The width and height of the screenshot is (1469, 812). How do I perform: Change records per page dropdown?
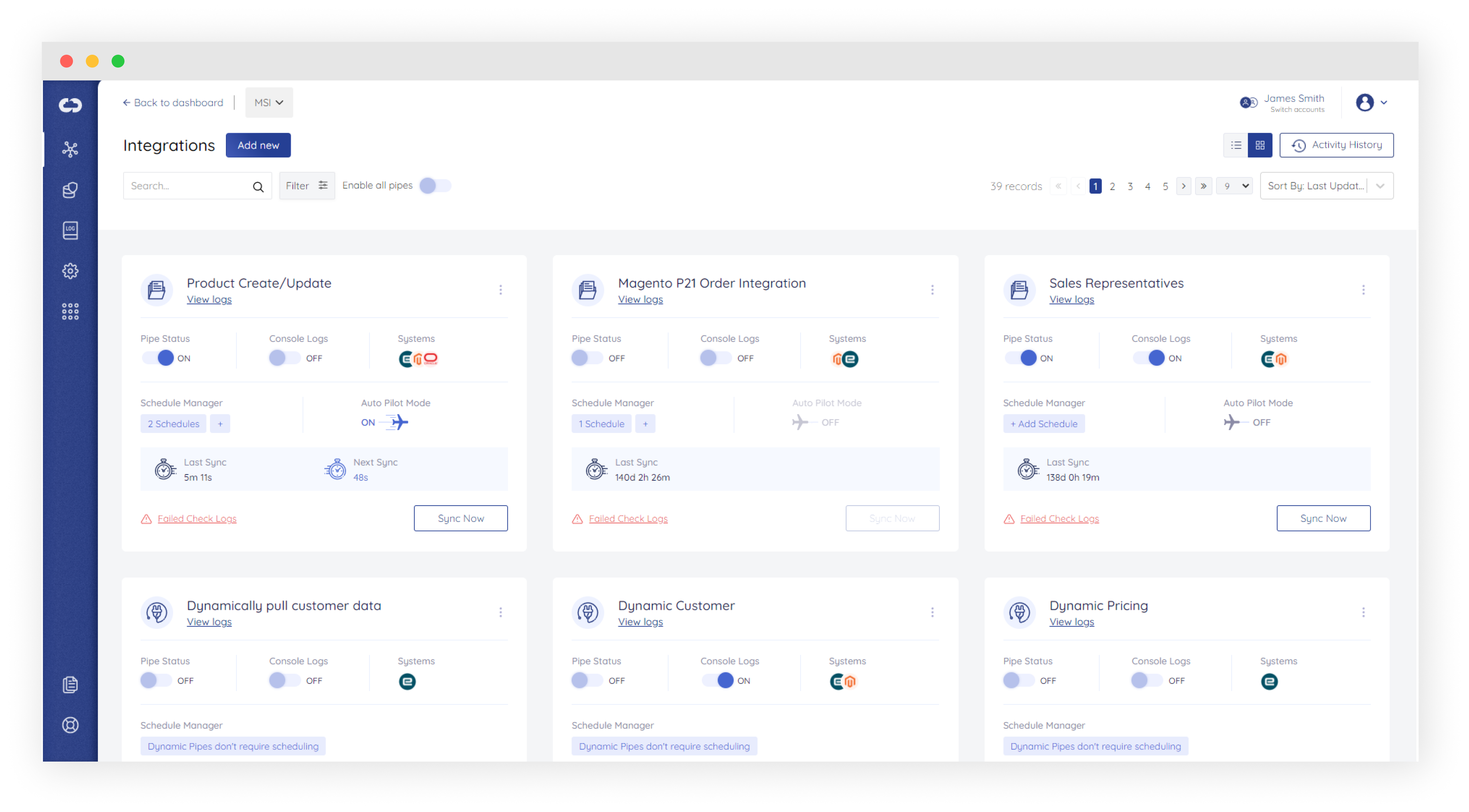(x=1235, y=186)
